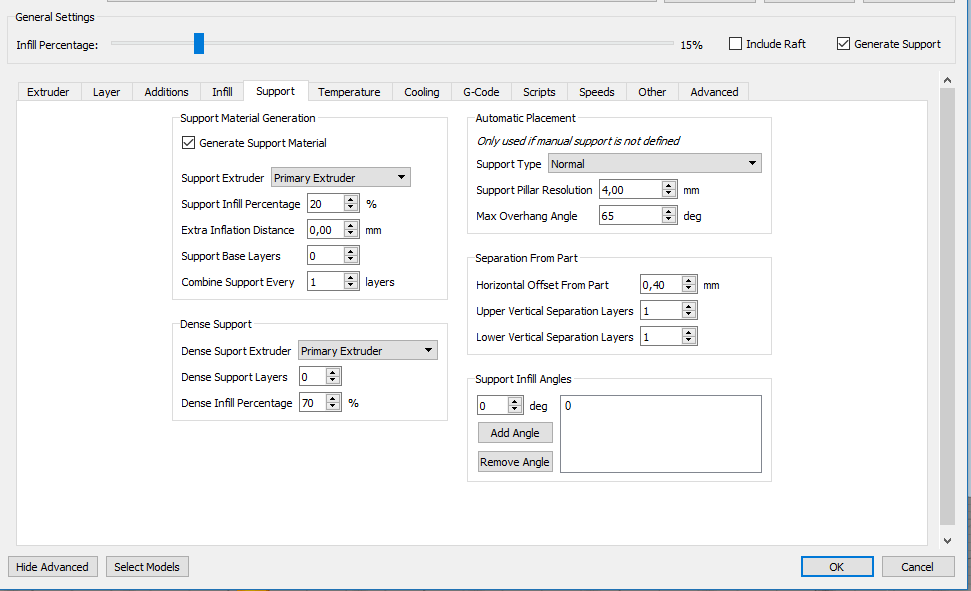Viewport: 971px width, 591px height.
Task: Enable the Include Raft checkbox
Action: (735, 44)
